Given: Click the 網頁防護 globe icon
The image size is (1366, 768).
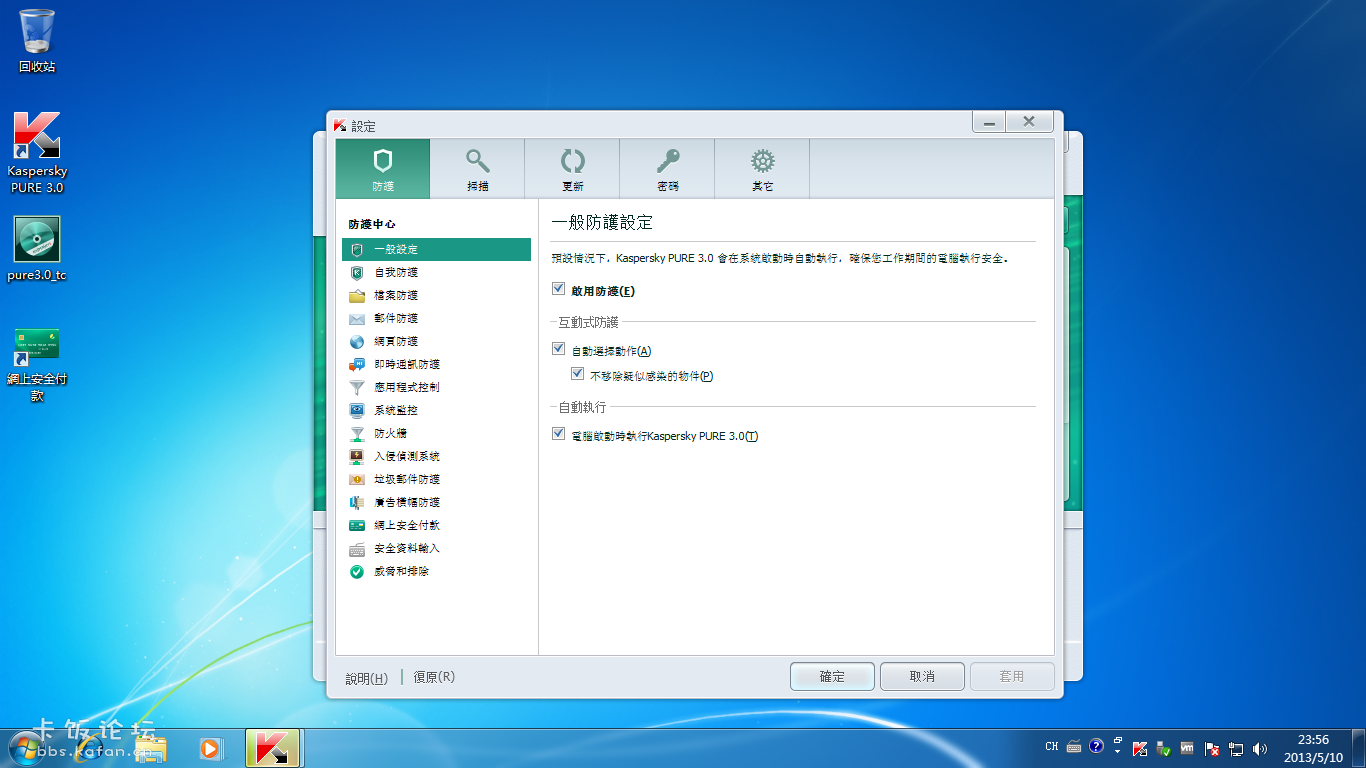Looking at the screenshot, I should coord(357,341).
